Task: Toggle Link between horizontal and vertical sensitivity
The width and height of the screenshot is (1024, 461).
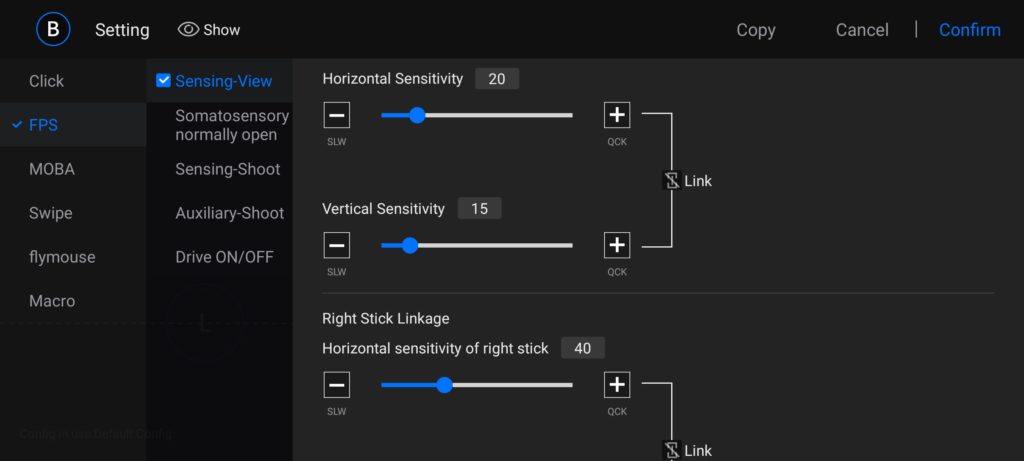Action: click(672, 181)
